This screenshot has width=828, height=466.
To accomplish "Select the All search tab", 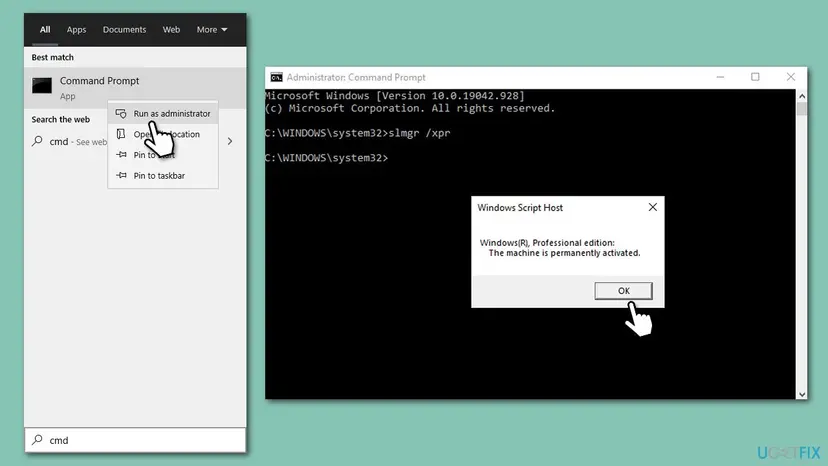I will point(45,30).
